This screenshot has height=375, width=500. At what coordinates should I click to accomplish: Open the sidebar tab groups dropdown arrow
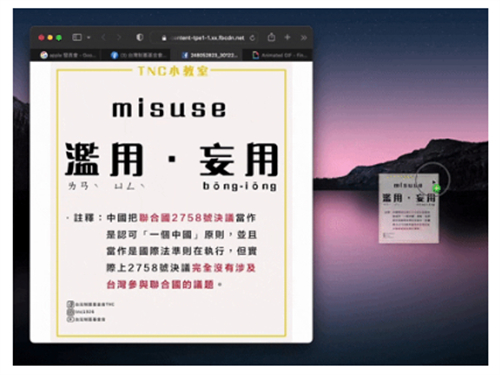coord(89,38)
